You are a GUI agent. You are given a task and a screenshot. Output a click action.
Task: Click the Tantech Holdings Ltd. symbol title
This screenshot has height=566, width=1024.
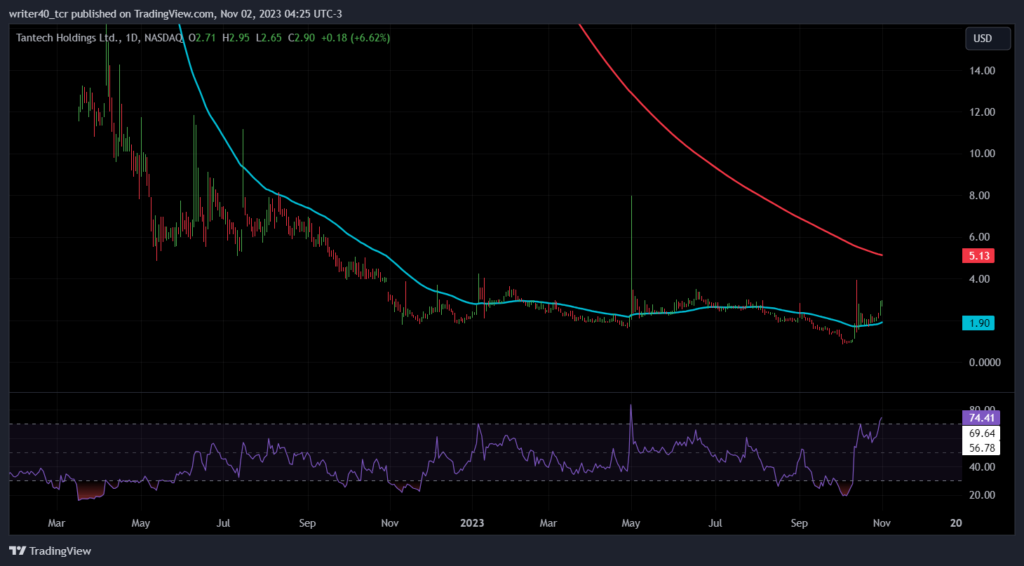coord(68,38)
